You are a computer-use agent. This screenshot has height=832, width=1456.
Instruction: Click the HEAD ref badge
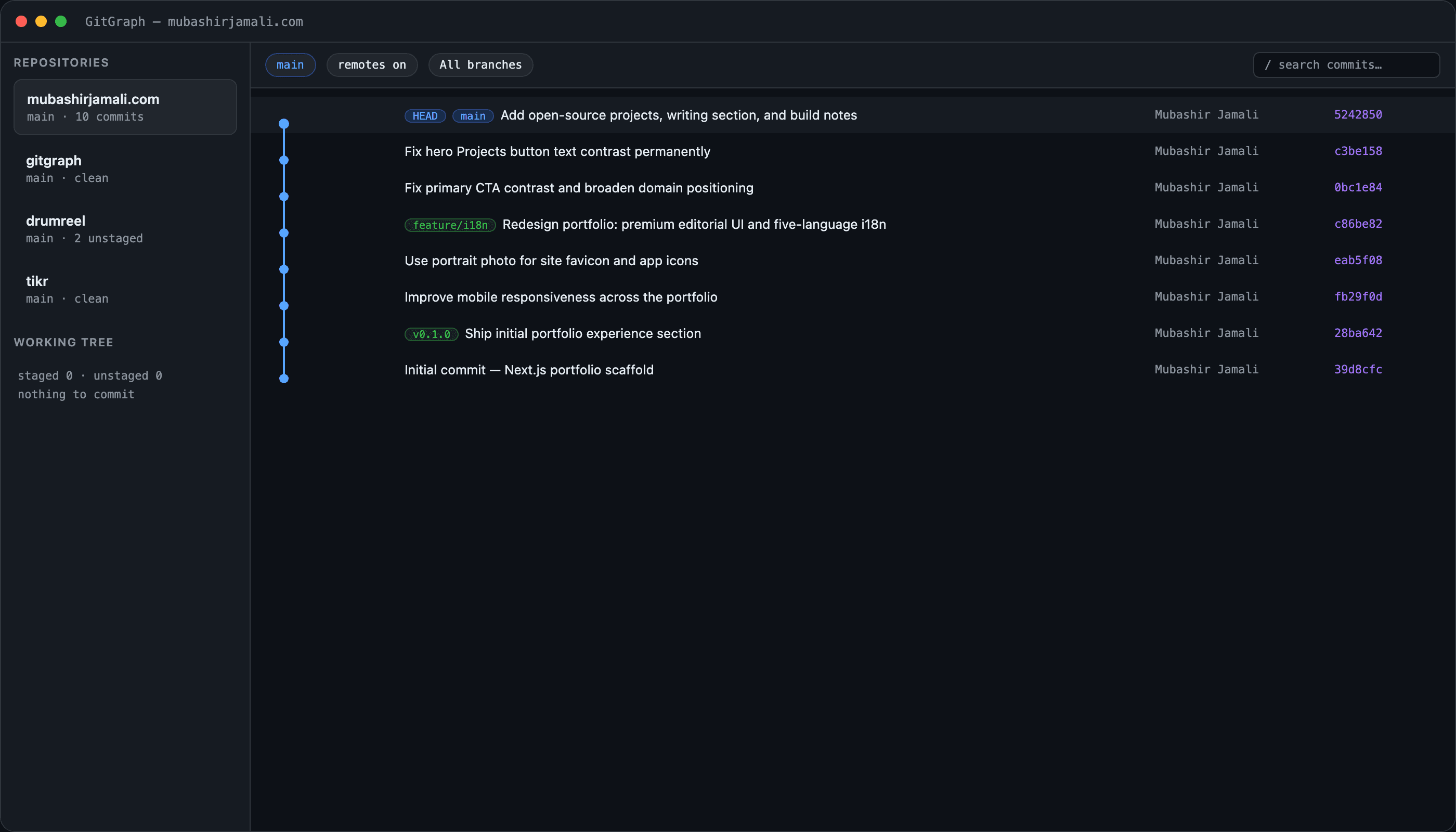click(x=425, y=115)
